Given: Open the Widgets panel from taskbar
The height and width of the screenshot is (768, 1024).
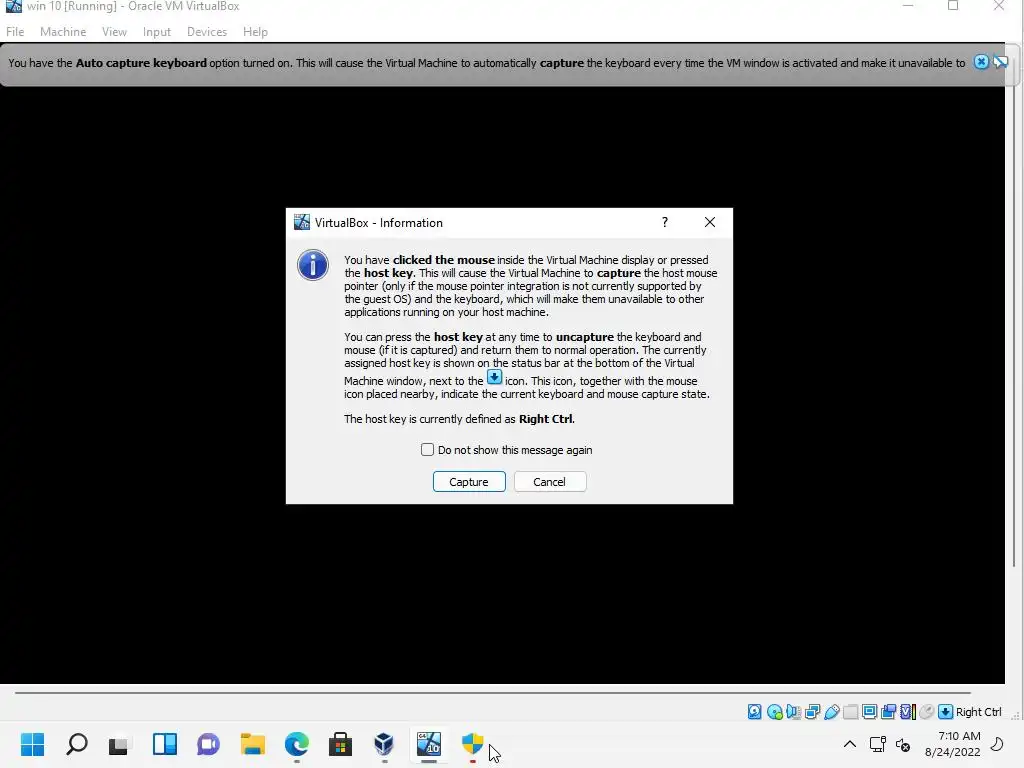Looking at the screenshot, I should [165, 744].
